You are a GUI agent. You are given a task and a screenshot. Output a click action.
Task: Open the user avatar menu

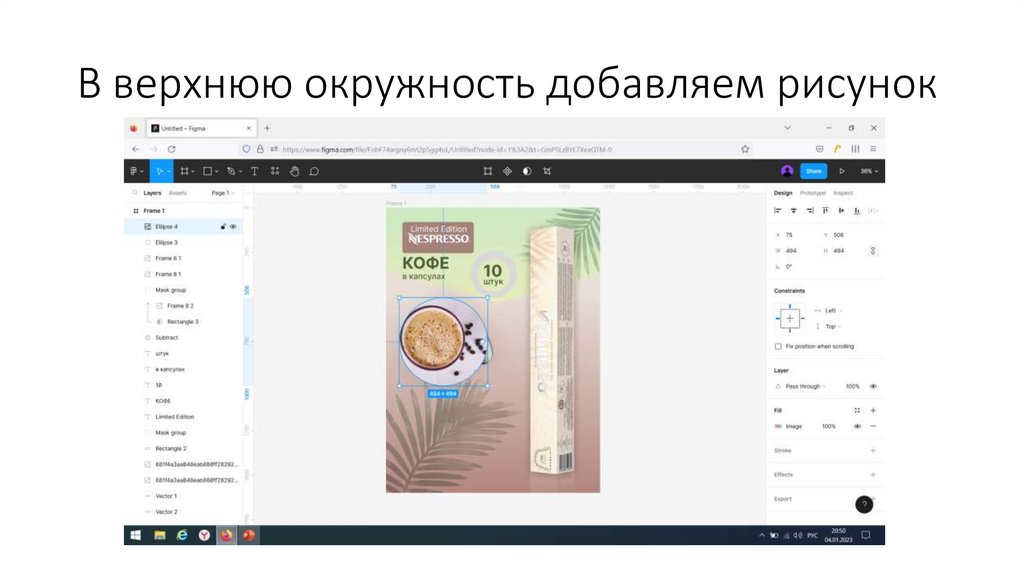pos(787,171)
